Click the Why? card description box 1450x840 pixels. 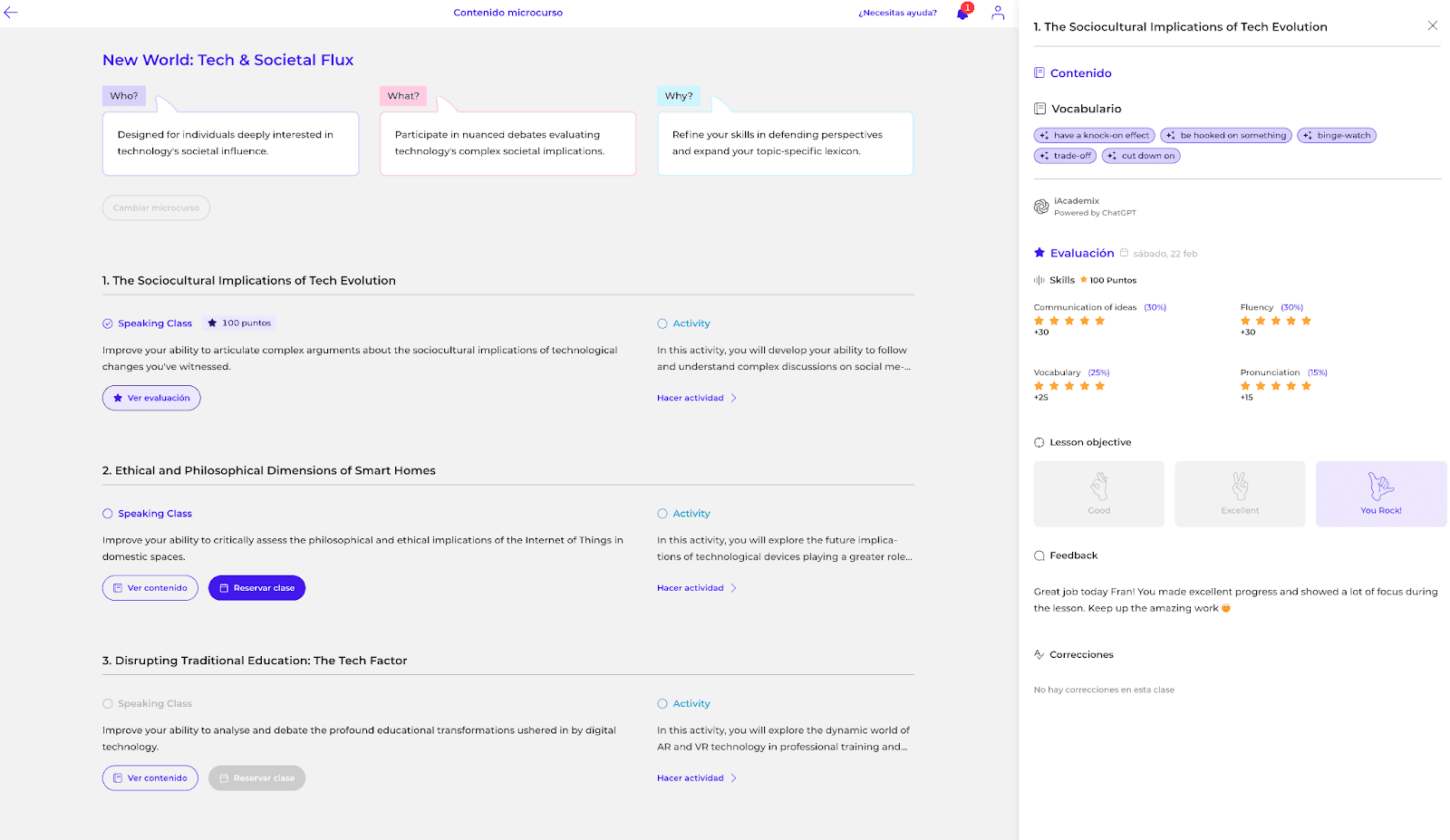point(786,143)
